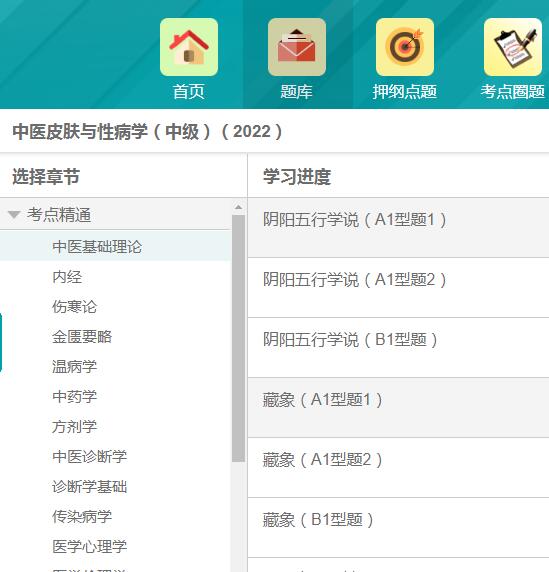
Task: Open 藏象（A1型题2）row
Action: point(398,468)
